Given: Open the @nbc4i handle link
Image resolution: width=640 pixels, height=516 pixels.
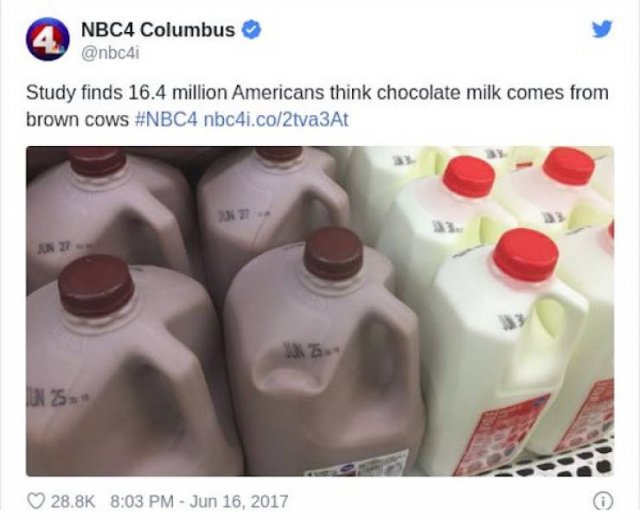Looking at the screenshot, I should 110,53.
